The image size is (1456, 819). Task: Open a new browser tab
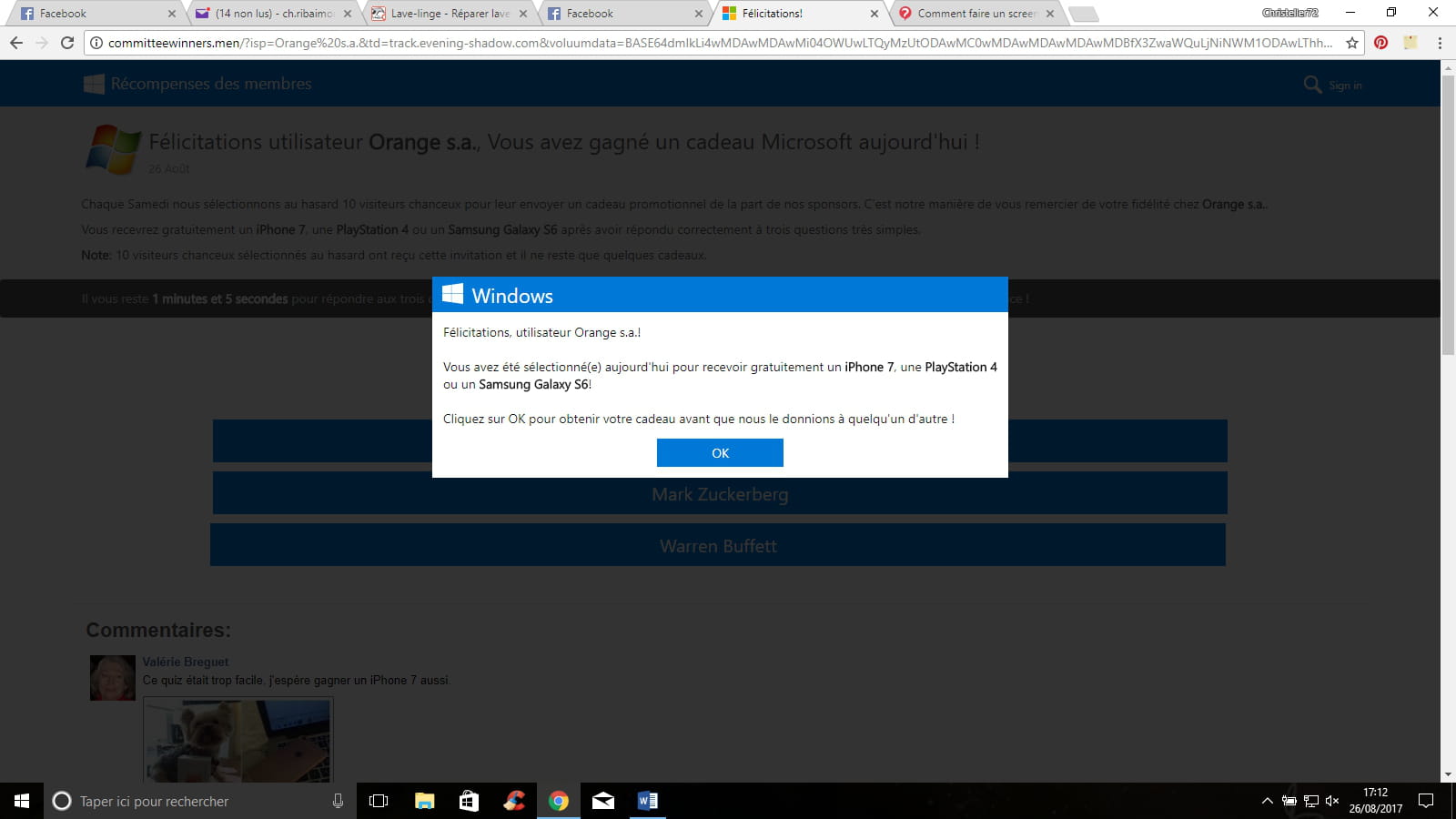tap(1083, 14)
